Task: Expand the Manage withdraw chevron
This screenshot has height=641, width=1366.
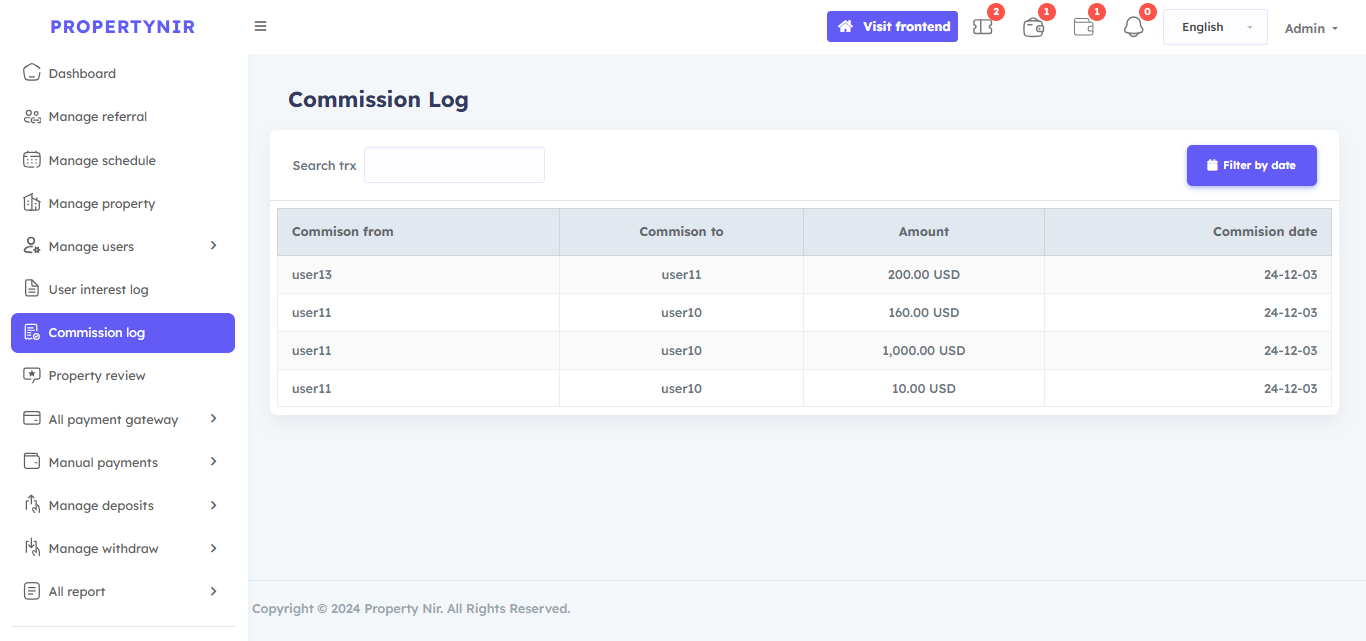Action: point(213,548)
